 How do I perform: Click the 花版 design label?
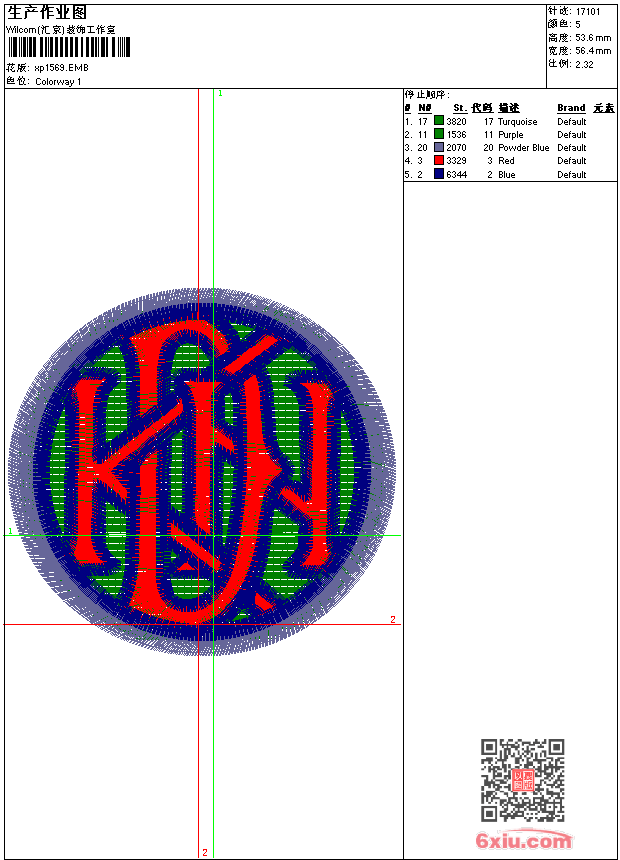pos(18,68)
